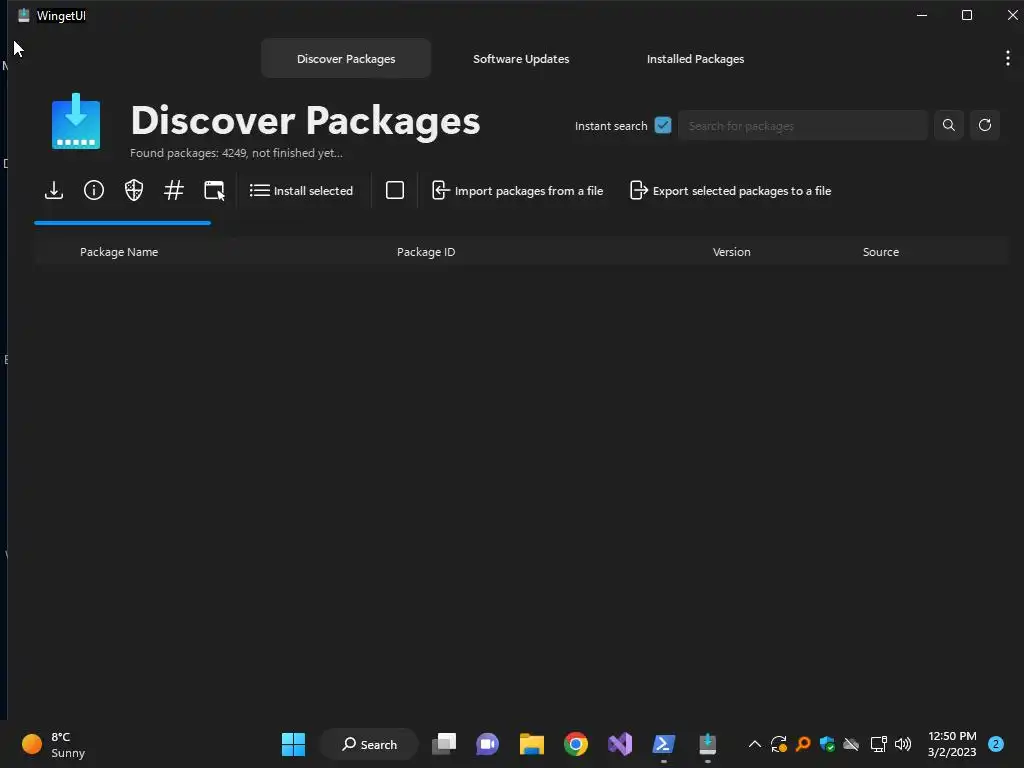Image resolution: width=1024 pixels, height=768 pixels.
Task: Click Export selected packages to a file
Action: pyautogui.click(x=730, y=191)
